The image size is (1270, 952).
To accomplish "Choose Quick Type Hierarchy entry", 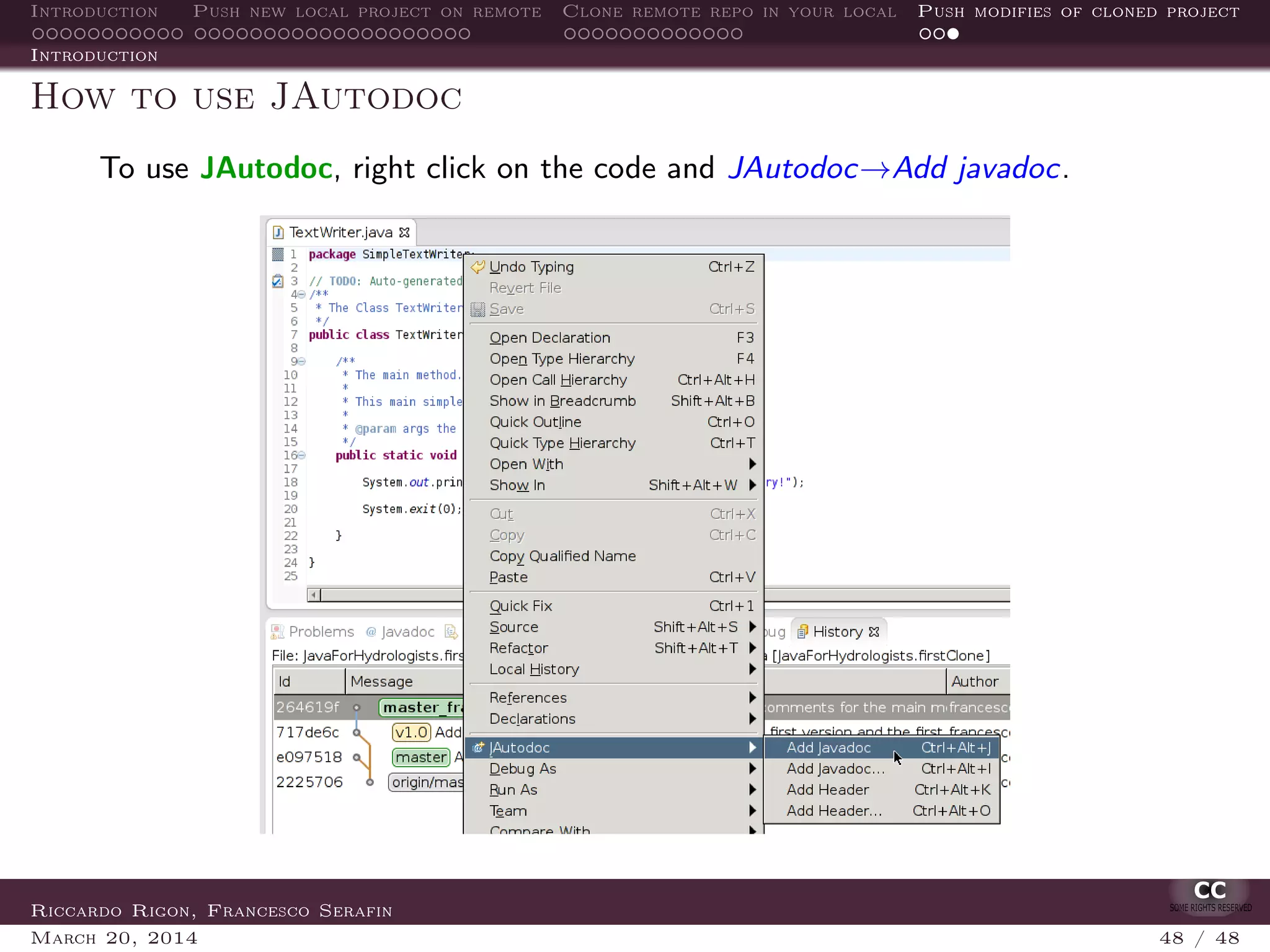I will (x=614, y=443).
